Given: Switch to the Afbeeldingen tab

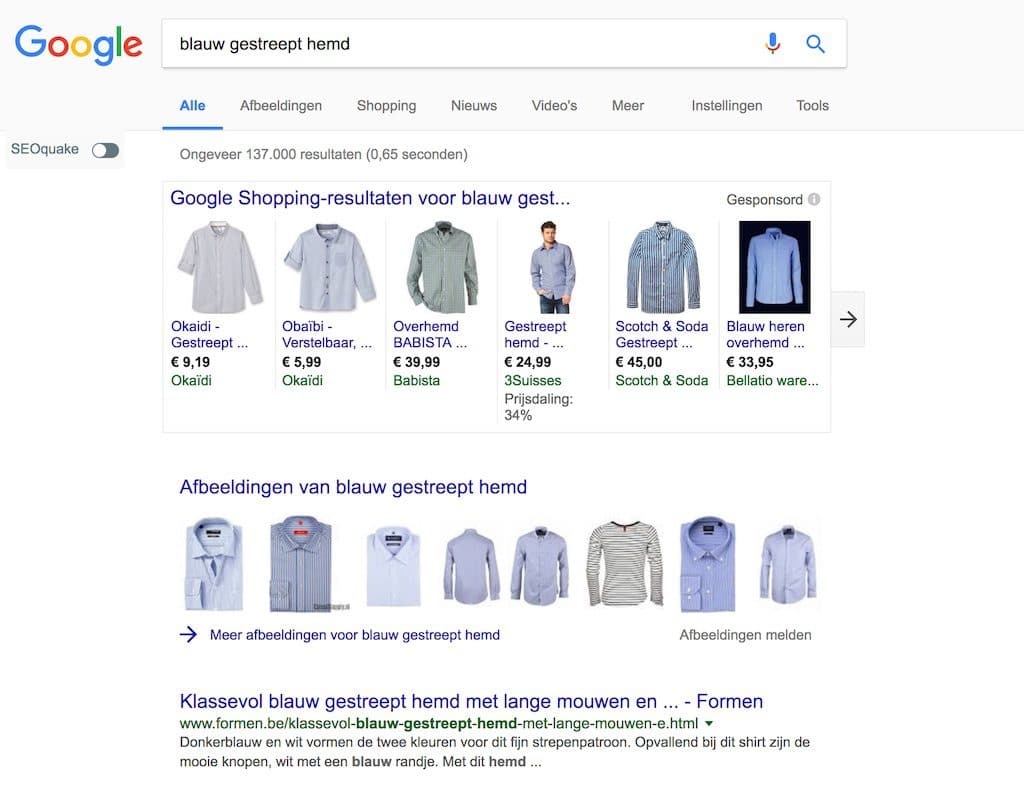Looking at the screenshot, I should (281, 106).
